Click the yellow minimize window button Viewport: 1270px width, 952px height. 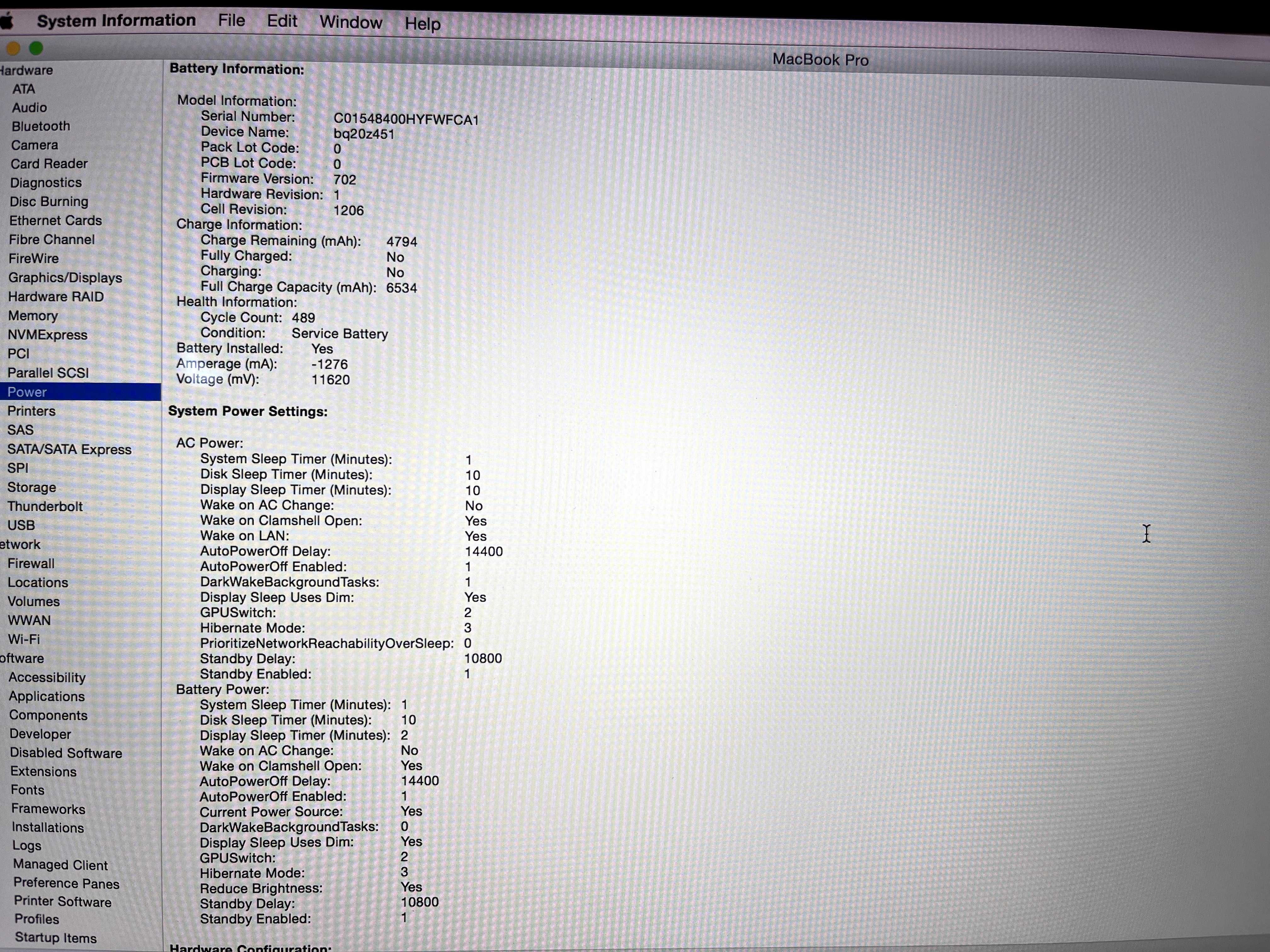[x=13, y=48]
